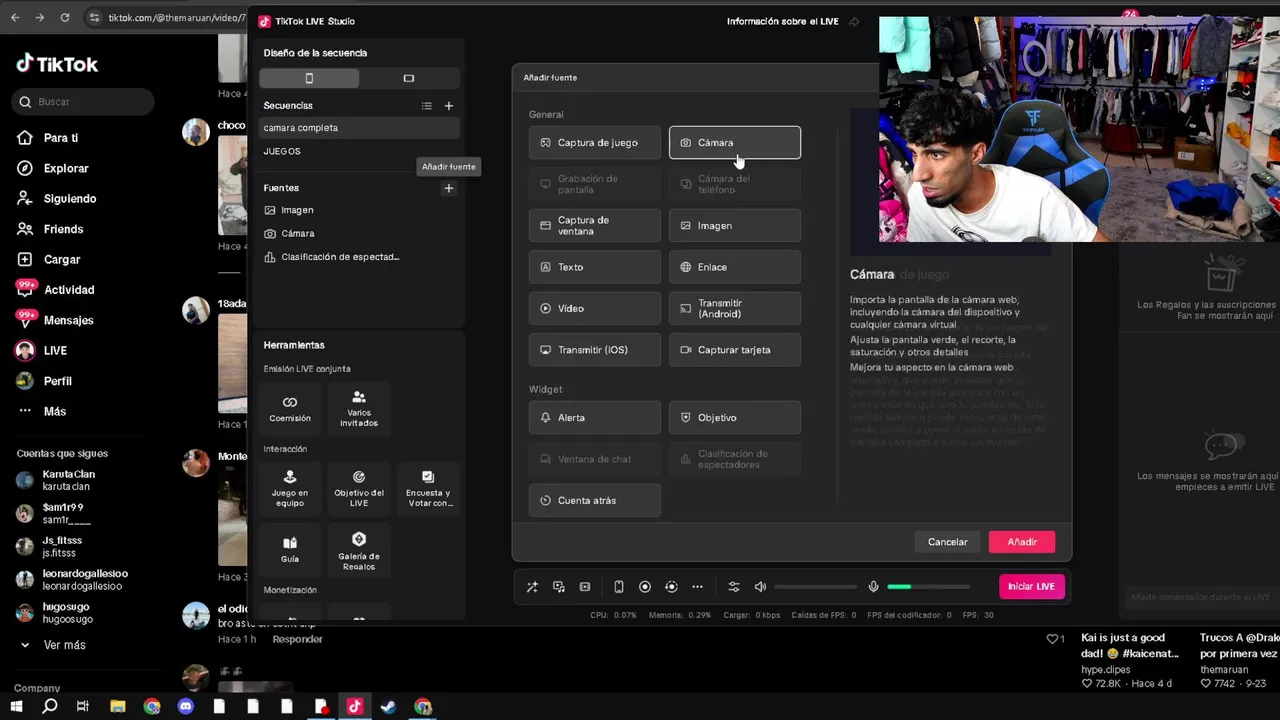Switch to landscape layout icon
The width and height of the screenshot is (1280, 720).
click(x=409, y=78)
